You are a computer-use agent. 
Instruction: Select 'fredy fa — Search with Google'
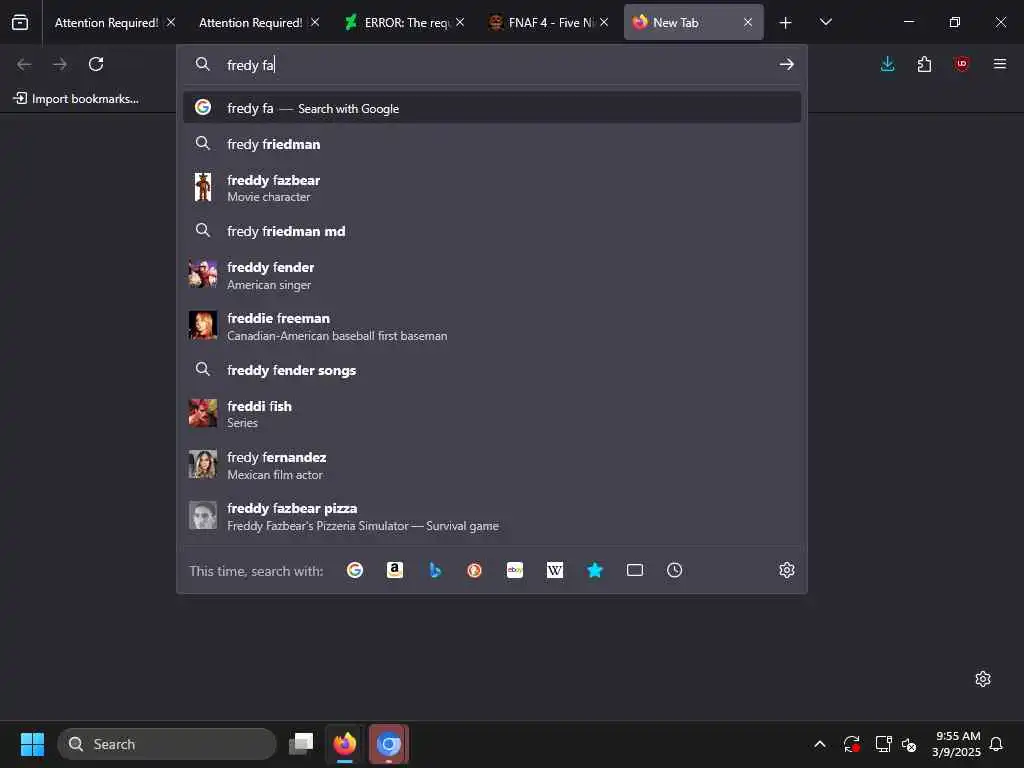(492, 108)
